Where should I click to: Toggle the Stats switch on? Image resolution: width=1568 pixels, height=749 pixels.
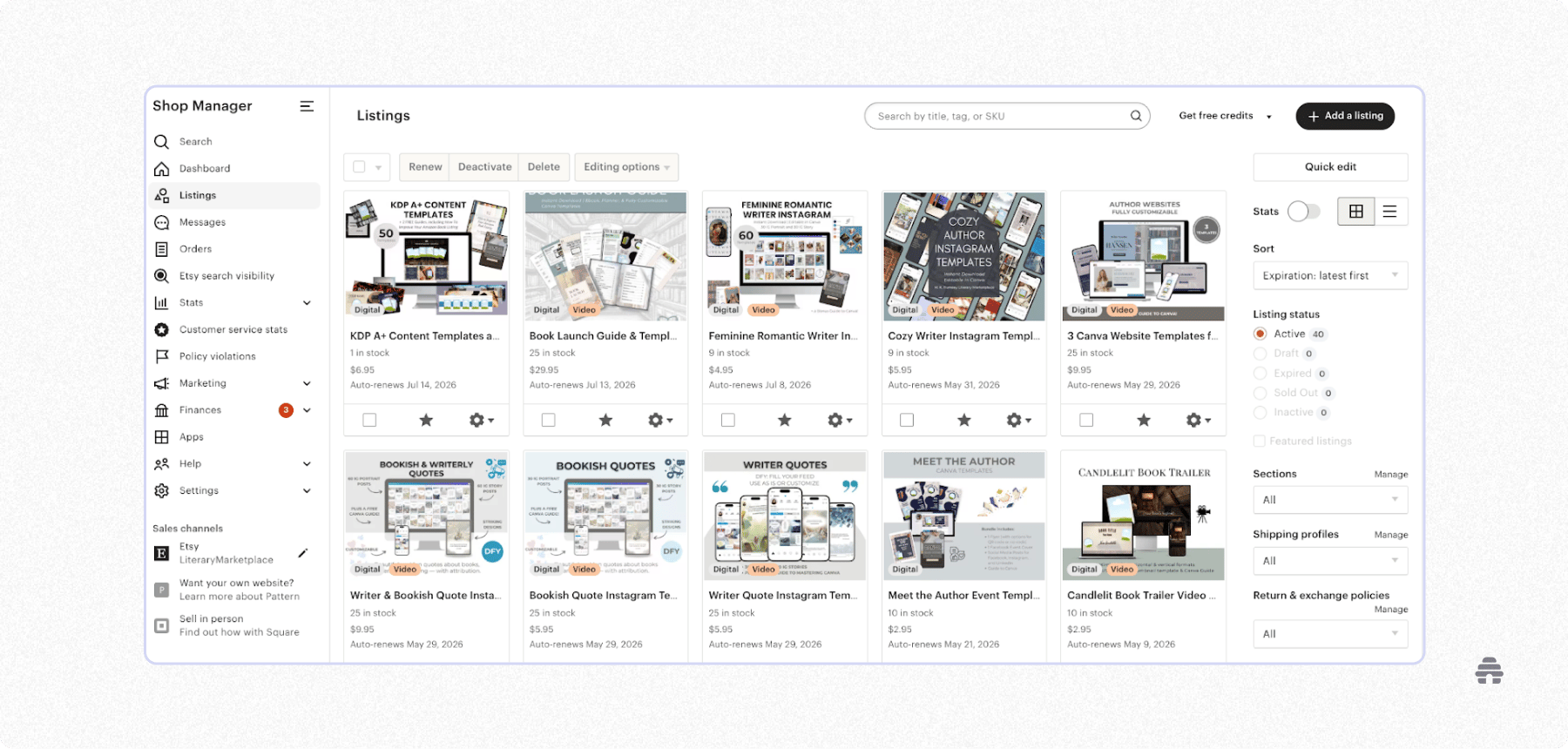(x=1304, y=212)
